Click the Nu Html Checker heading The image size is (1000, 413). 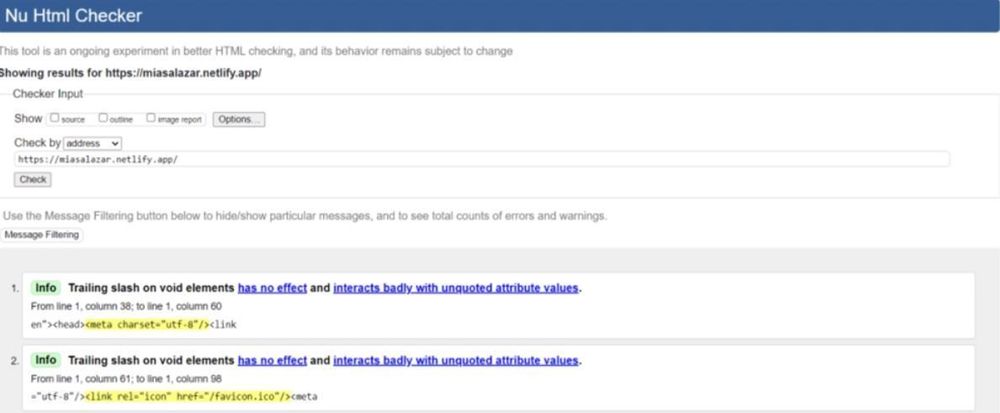(73, 16)
